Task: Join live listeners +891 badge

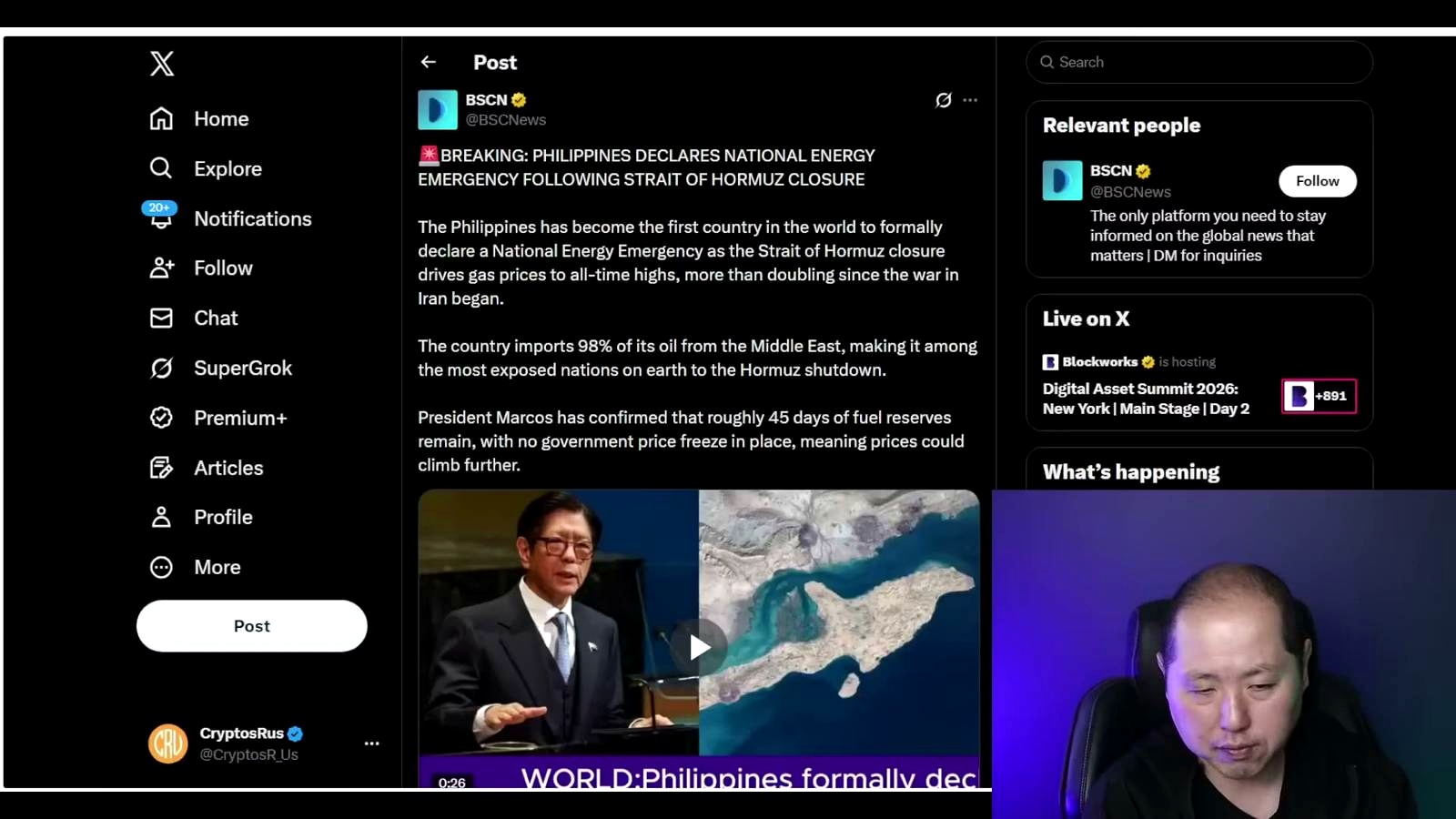Action: pos(1319,396)
